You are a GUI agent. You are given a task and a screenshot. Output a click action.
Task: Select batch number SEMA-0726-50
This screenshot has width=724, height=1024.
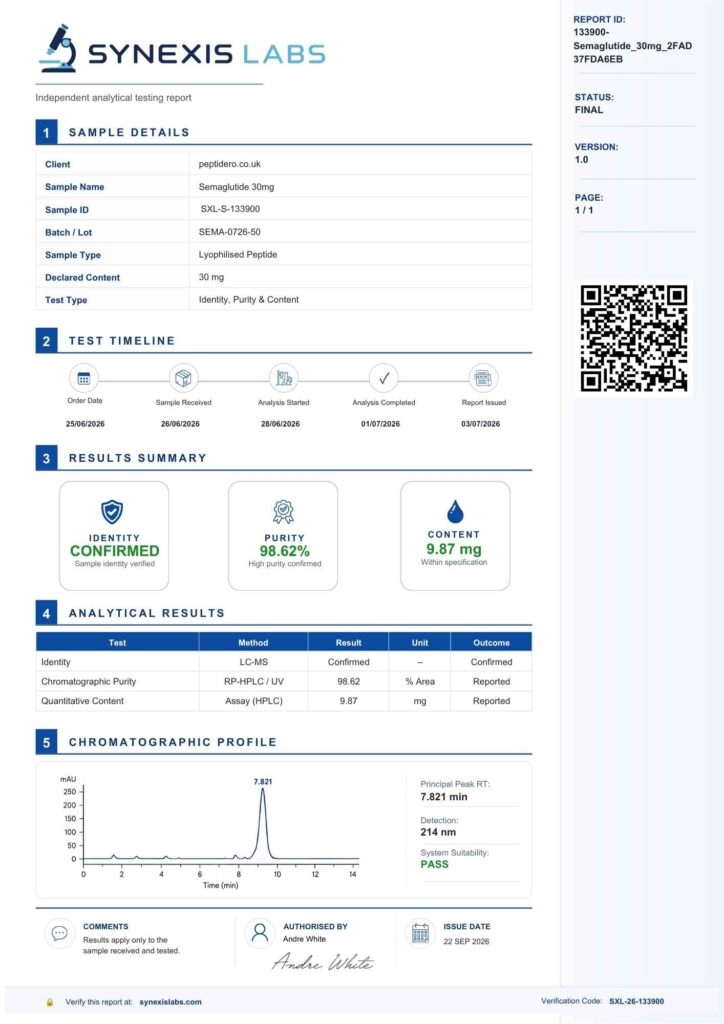(230, 232)
